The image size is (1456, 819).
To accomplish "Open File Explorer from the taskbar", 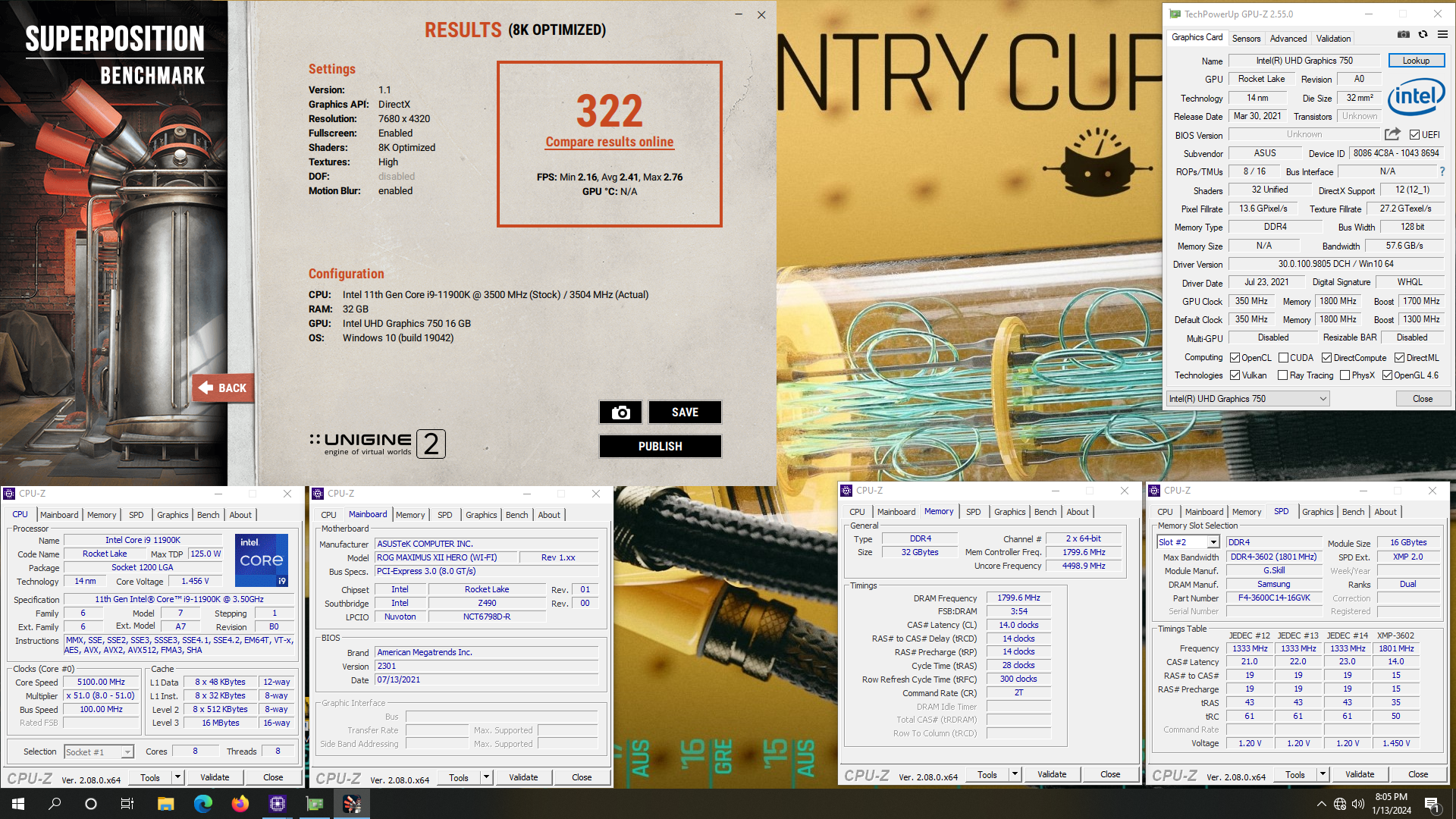I will tap(165, 804).
